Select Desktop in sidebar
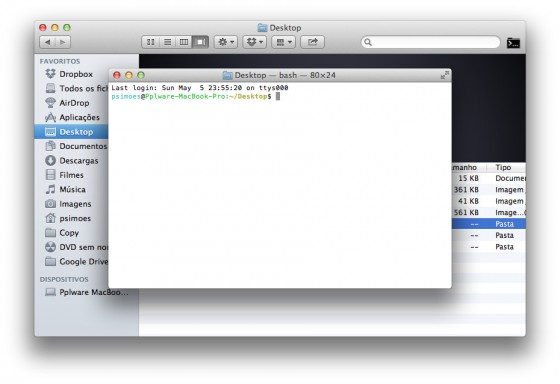The height and width of the screenshot is (384, 560). pyautogui.click(x=71, y=132)
